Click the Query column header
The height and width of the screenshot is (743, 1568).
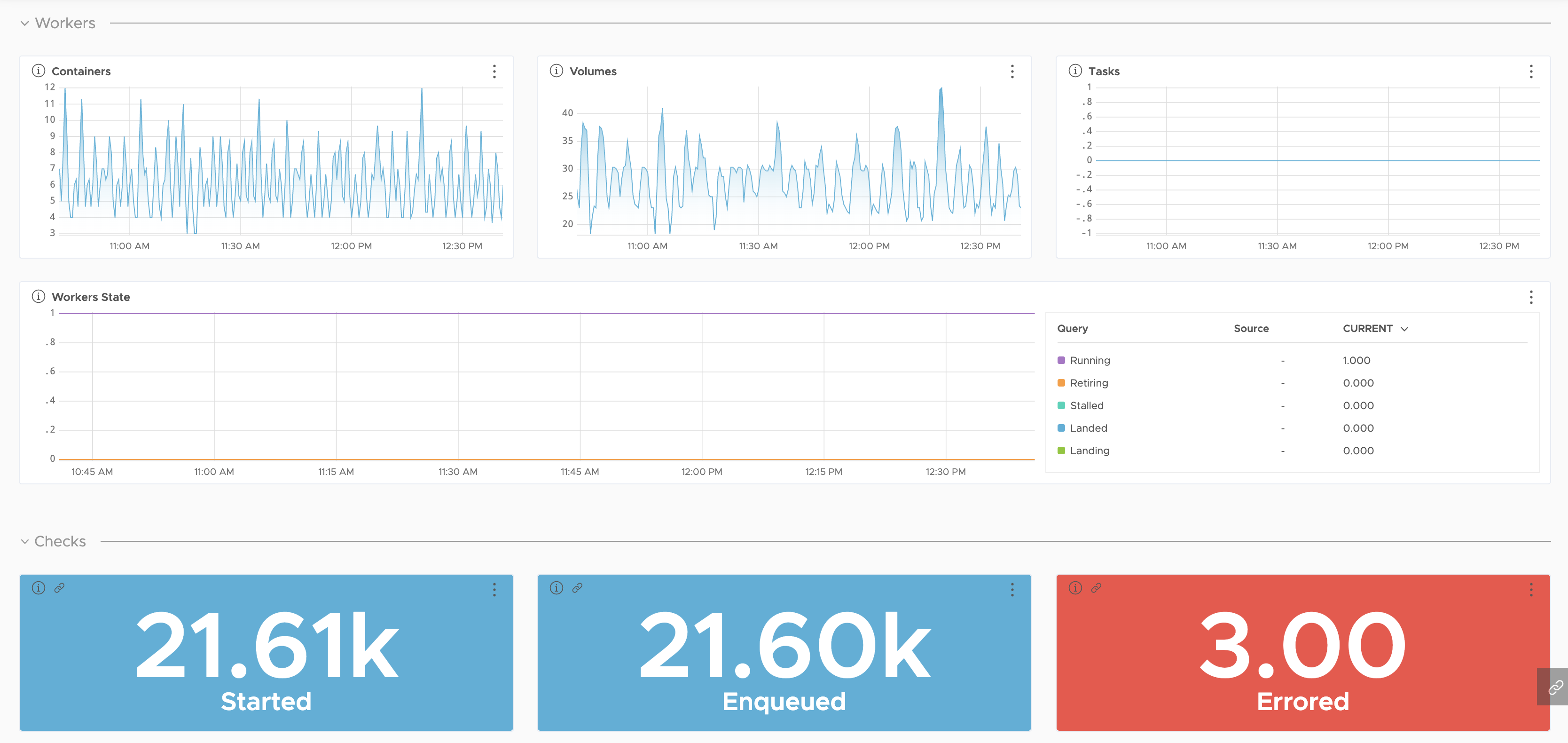pyautogui.click(x=1072, y=329)
